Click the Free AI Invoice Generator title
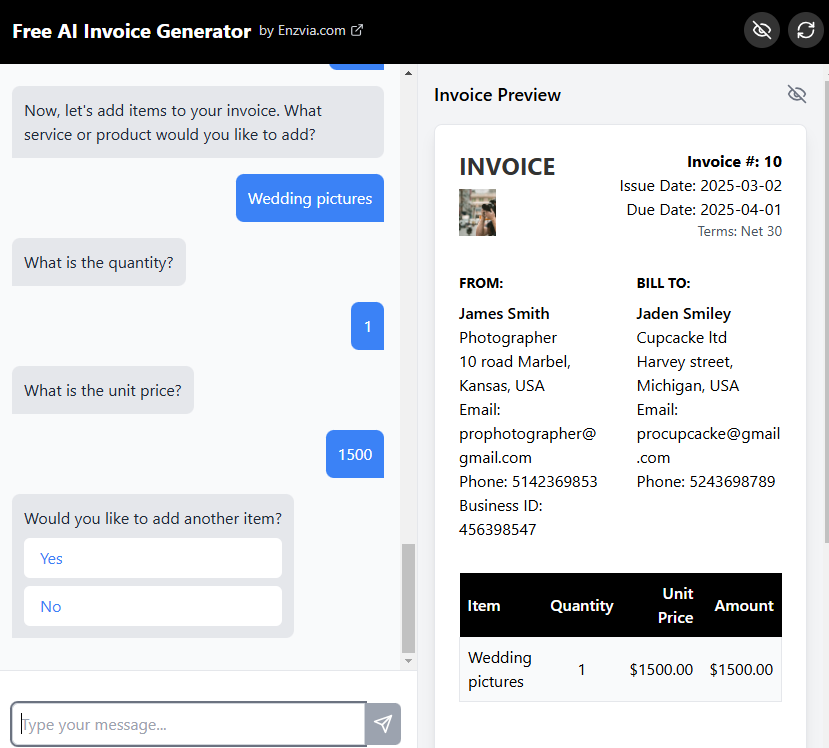The height and width of the screenshot is (748, 829). [x=131, y=31]
